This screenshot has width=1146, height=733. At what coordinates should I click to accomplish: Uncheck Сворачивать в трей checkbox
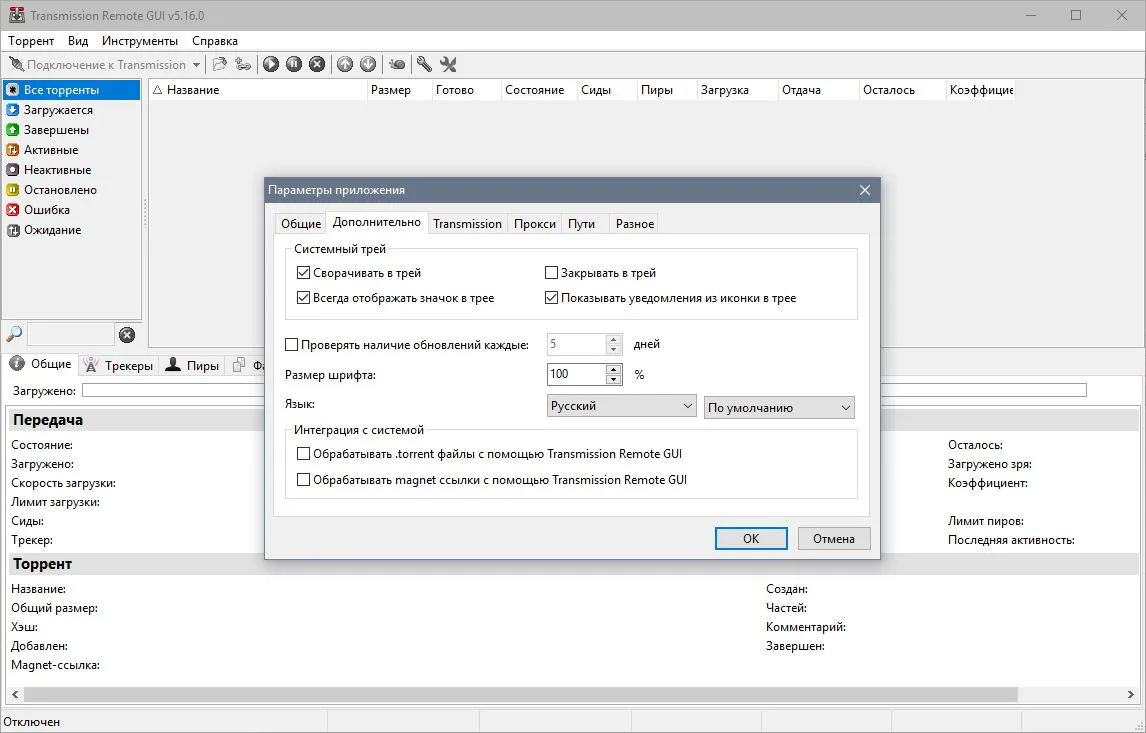[x=303, y=273]
